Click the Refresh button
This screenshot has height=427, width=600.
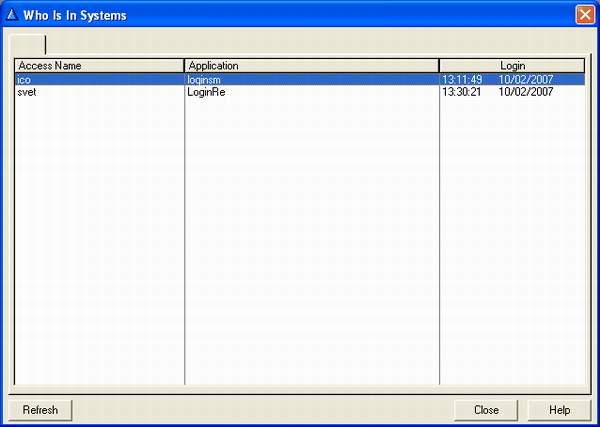click(40, 410)
